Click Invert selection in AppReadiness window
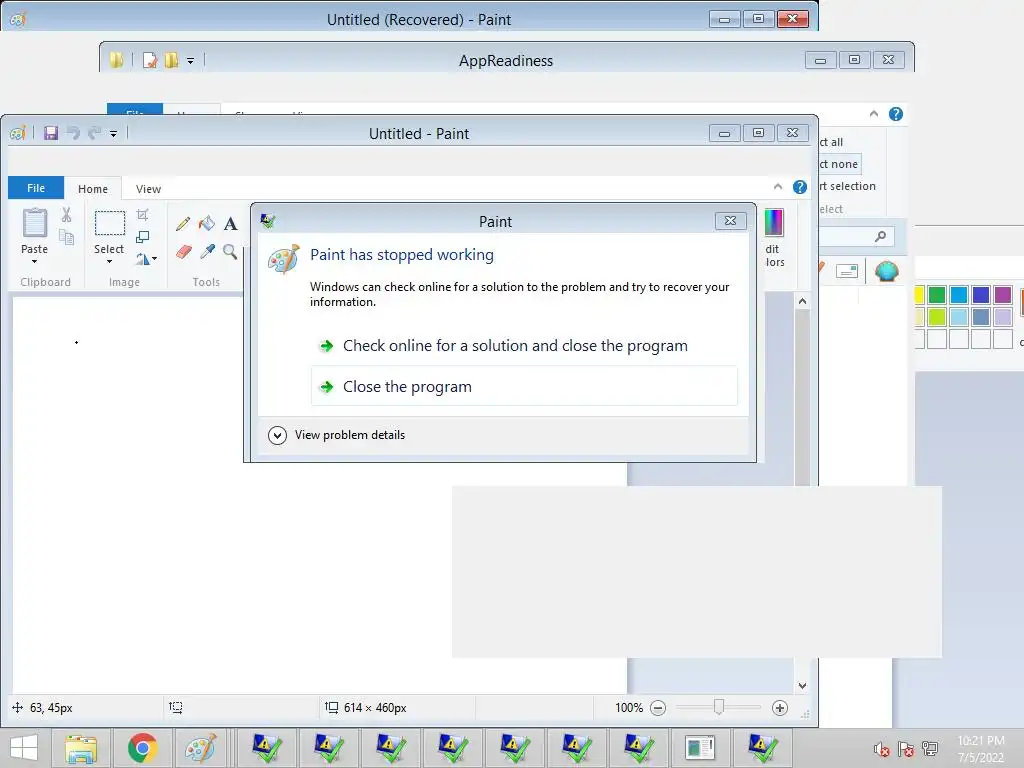Viewport: 1024px width, 768px height. coord(847,186)
